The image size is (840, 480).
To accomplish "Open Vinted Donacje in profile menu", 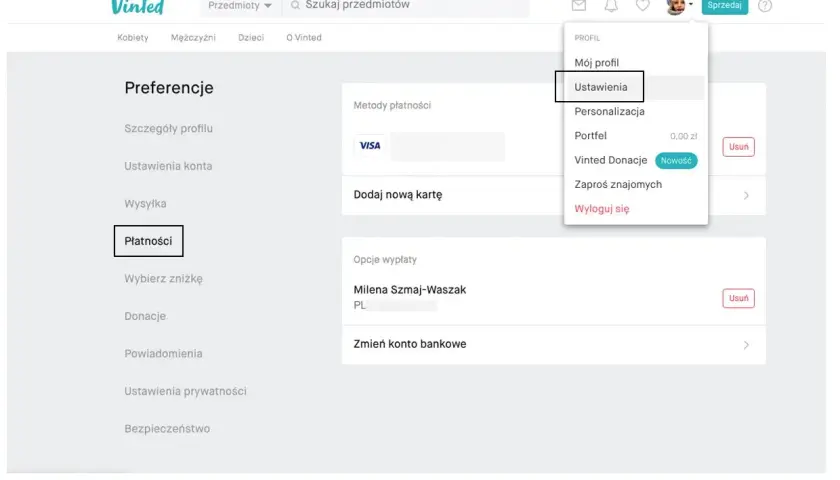I will 611,160.
